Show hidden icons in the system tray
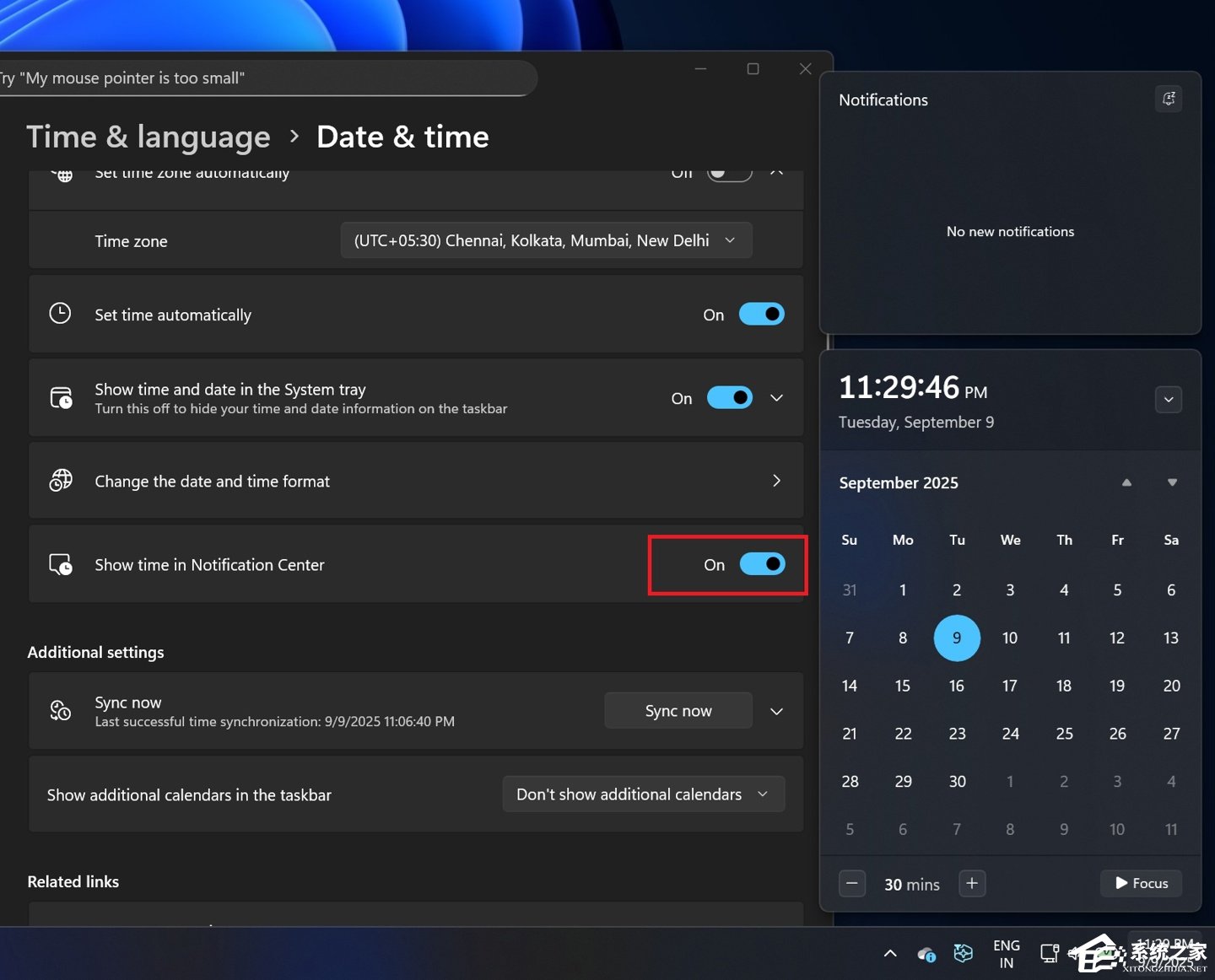 pos(890,954)
